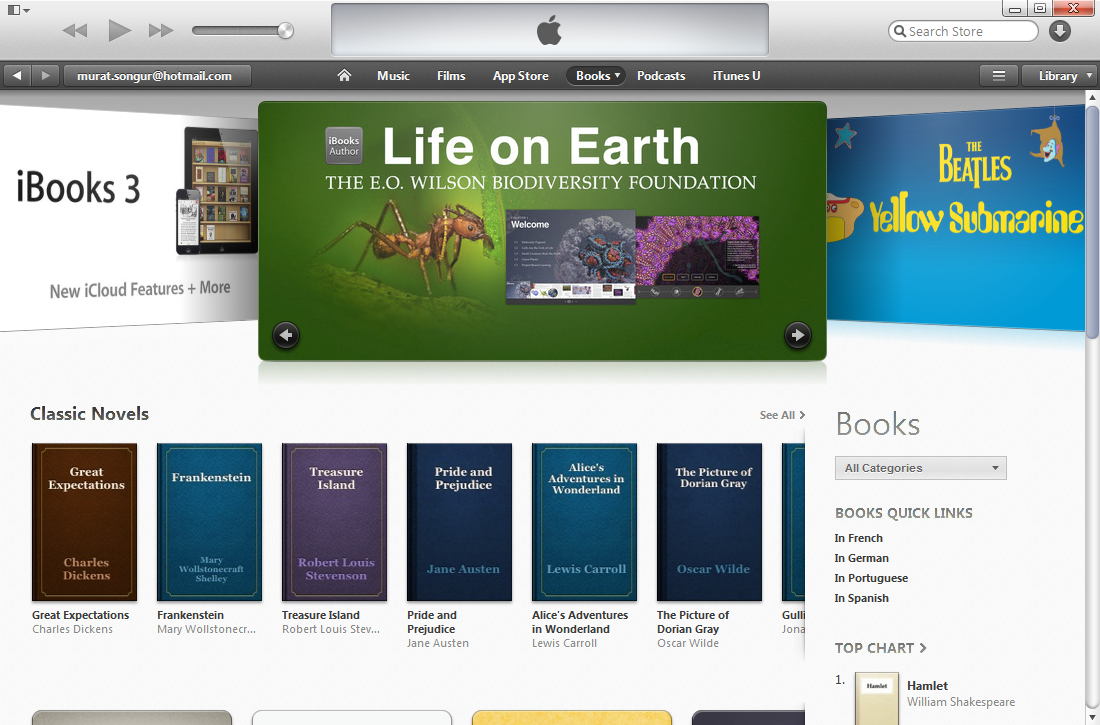This screenshot has height=725, width=1100.
Task: Click the Great Expectations title link
Action: tap(81, 615)
